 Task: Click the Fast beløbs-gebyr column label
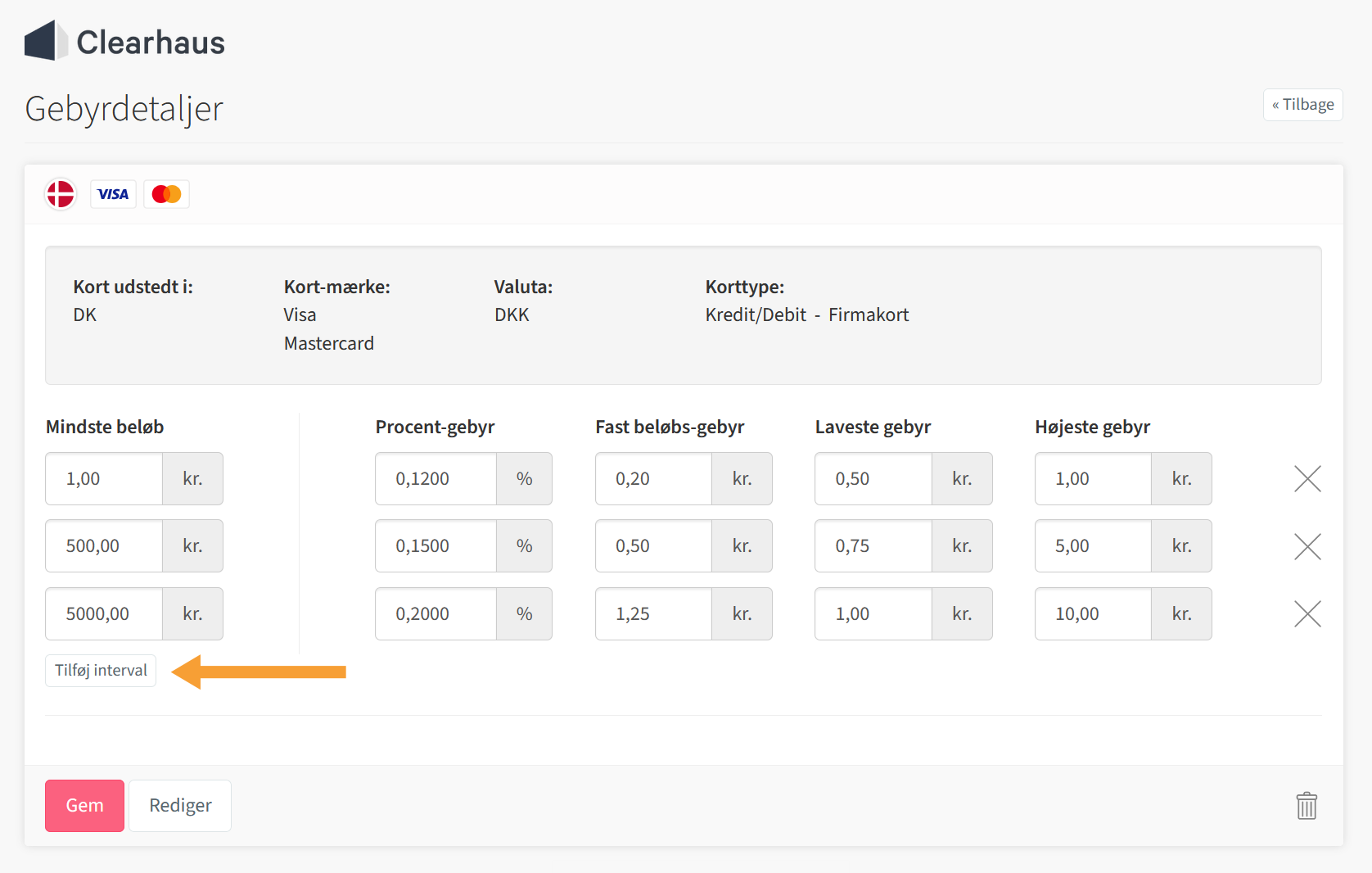[670, 427]
